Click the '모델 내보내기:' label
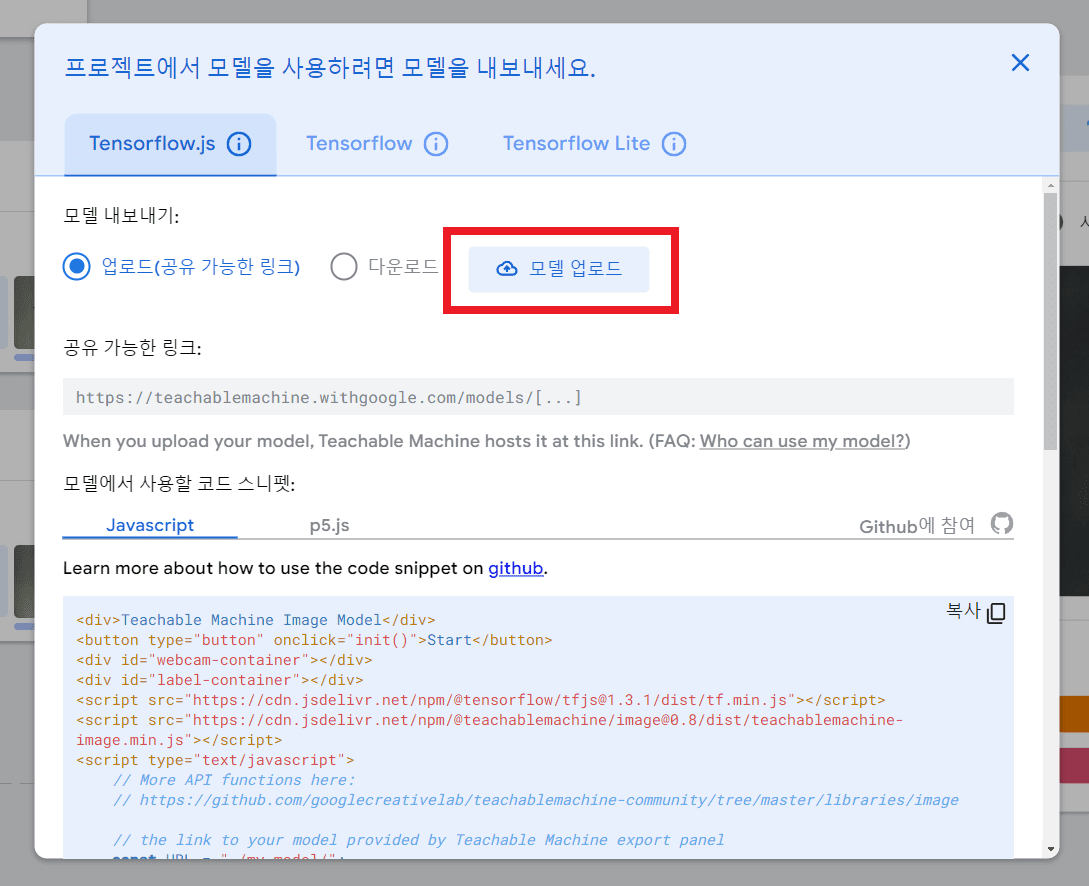 pyautogui.click(x=121, y=216)
